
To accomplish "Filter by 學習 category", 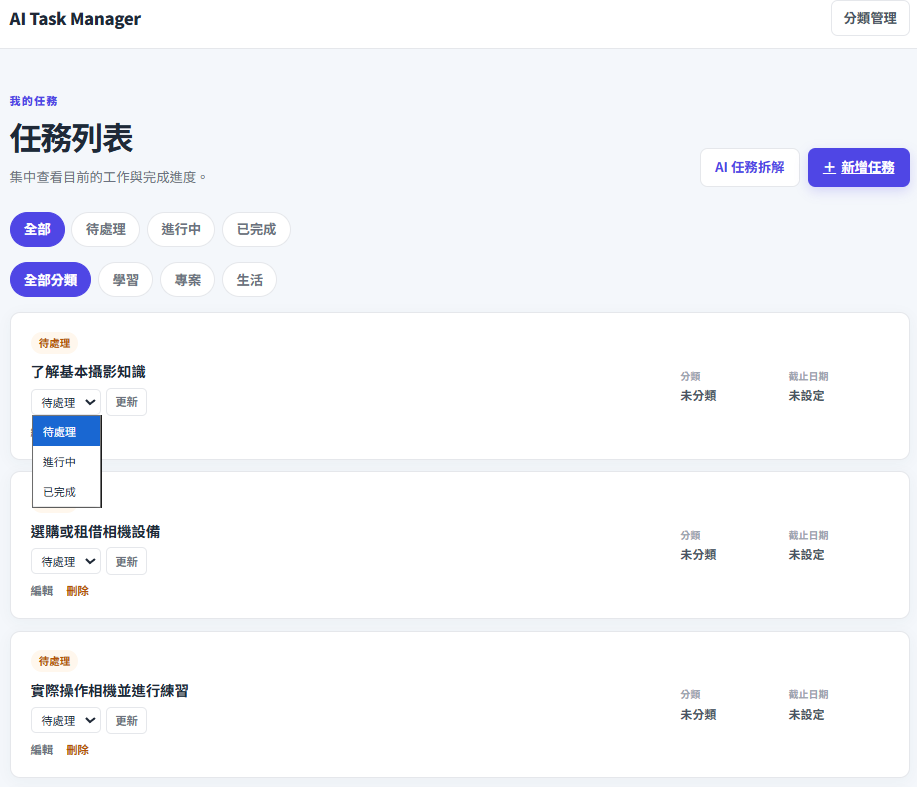I will click(x=126, y=280).
